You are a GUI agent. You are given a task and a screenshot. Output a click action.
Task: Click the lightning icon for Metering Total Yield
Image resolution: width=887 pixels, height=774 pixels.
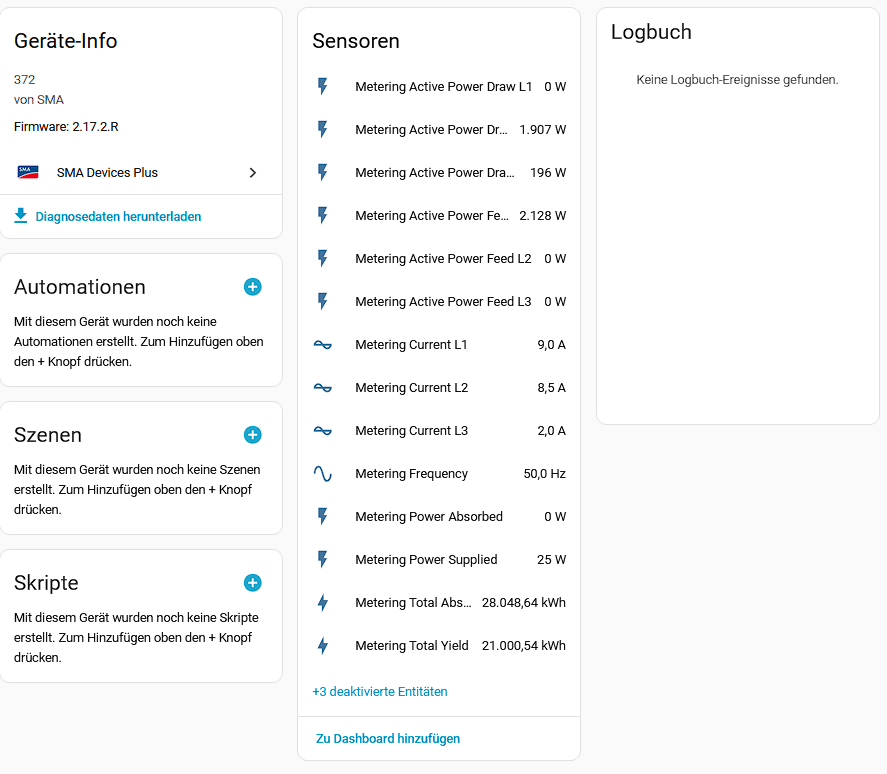322,646
